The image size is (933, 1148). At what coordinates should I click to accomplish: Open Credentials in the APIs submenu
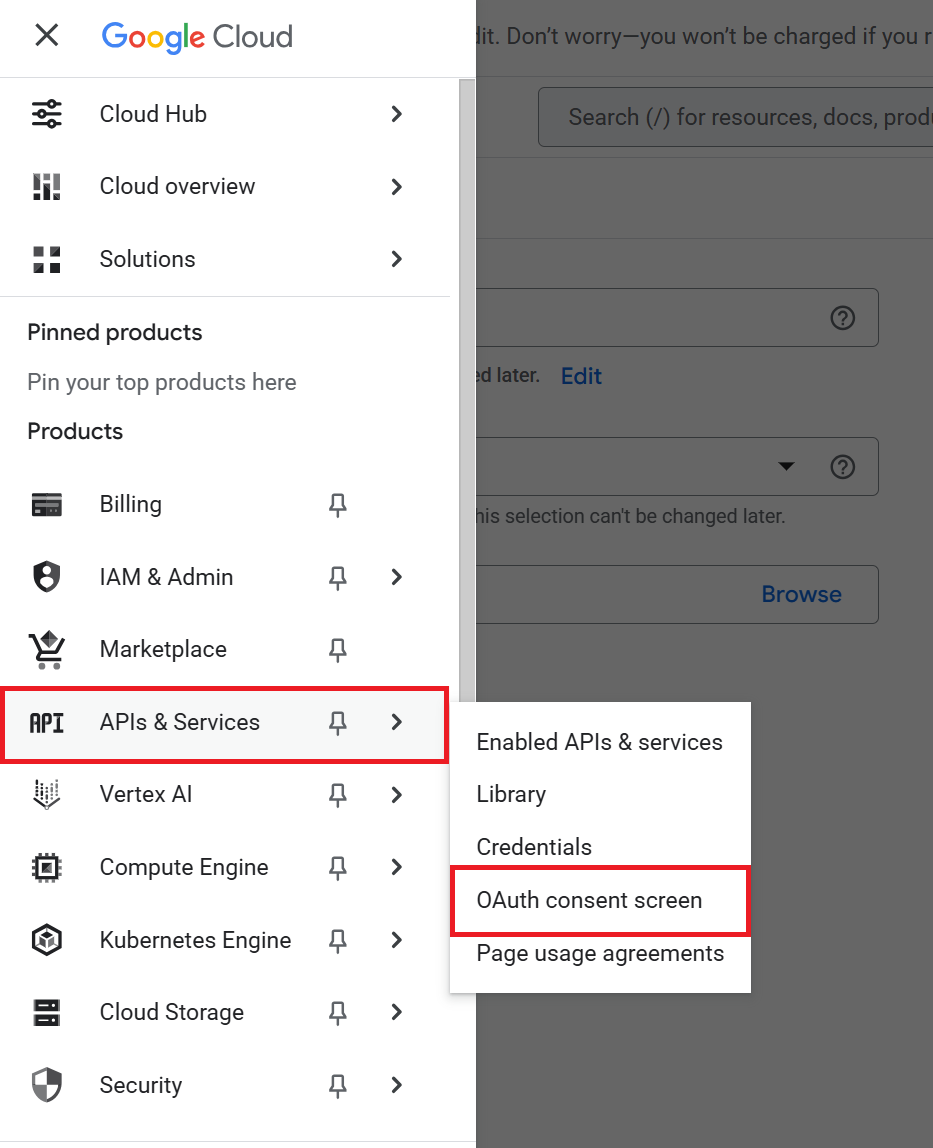coord(534,847)
